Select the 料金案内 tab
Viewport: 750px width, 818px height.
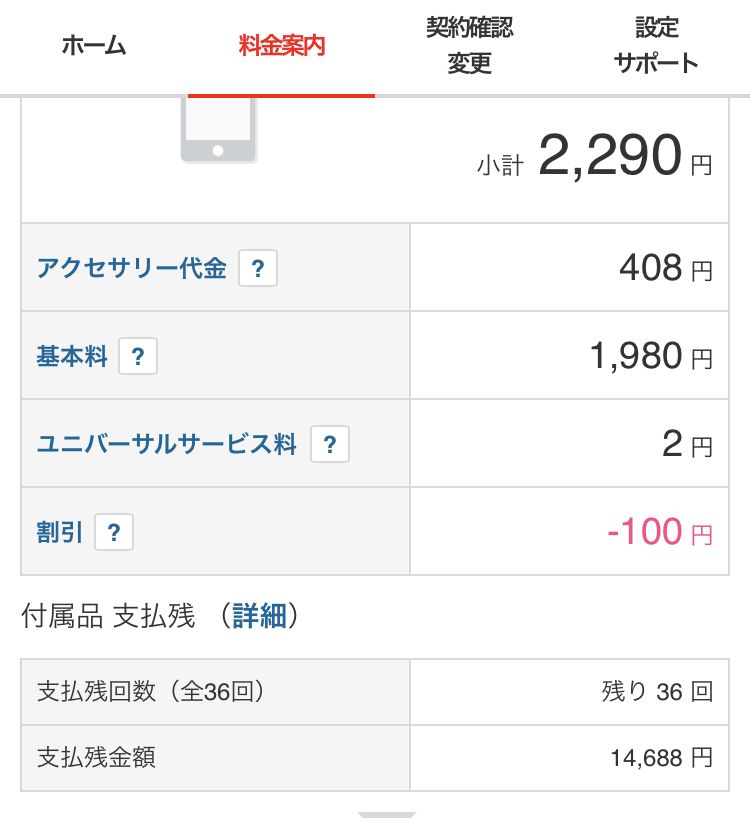(x=282, y=46)
